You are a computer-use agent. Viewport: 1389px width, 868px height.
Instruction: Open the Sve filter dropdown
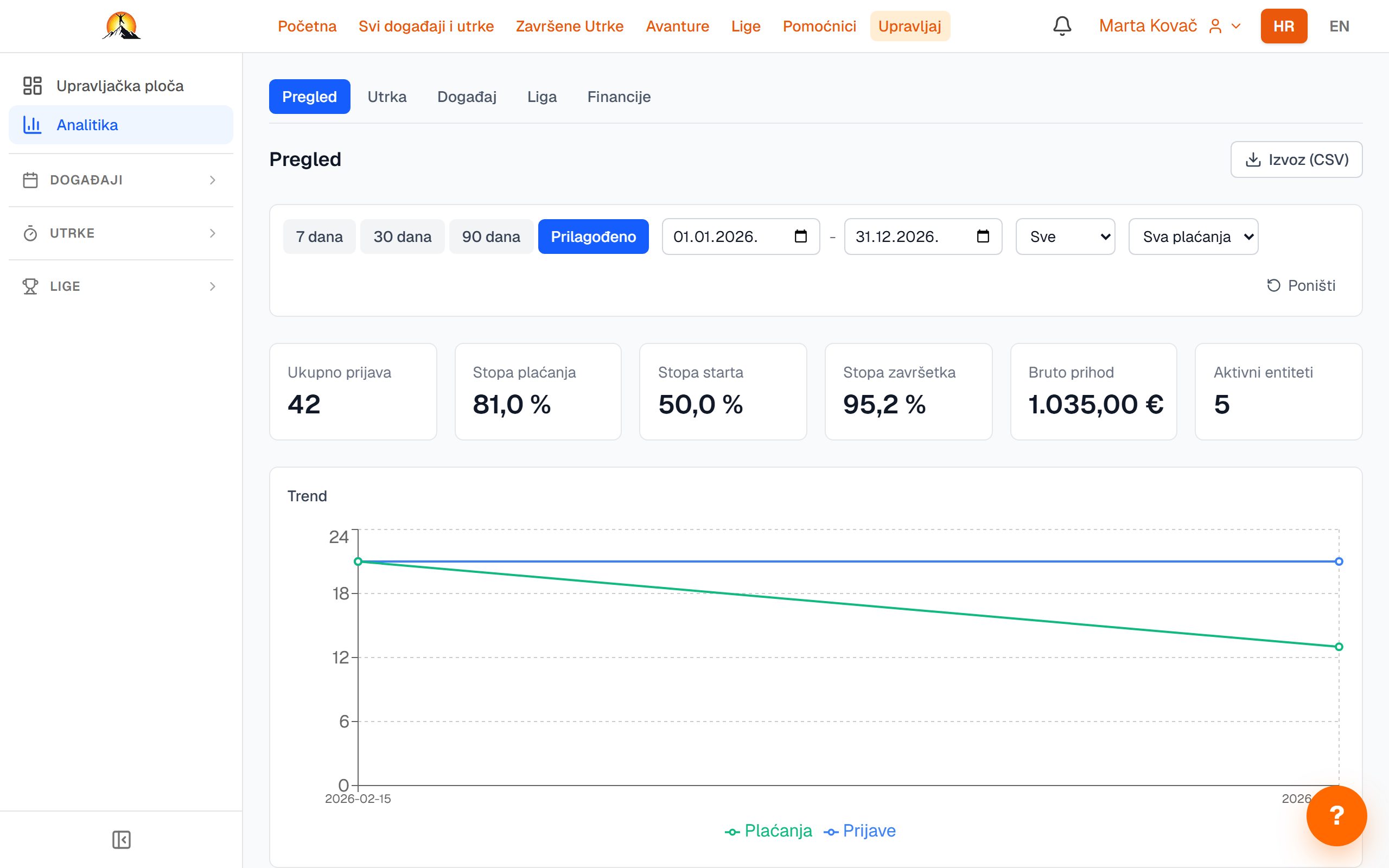[1065, 237]
